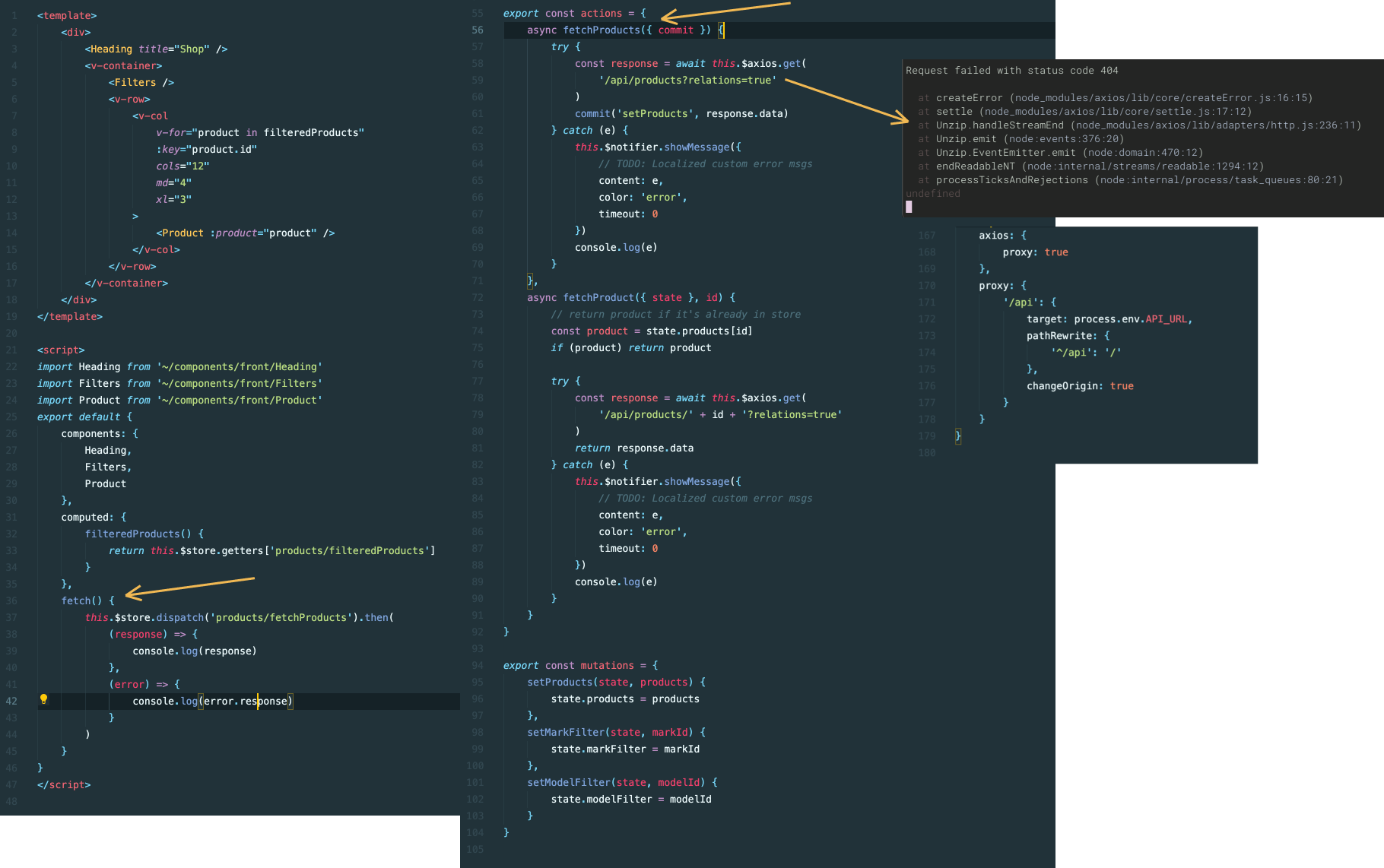This screenshot has height=868, width=1384.
Task: Click 'changeOrigin: true' config line
Action: pos(1080,386)
